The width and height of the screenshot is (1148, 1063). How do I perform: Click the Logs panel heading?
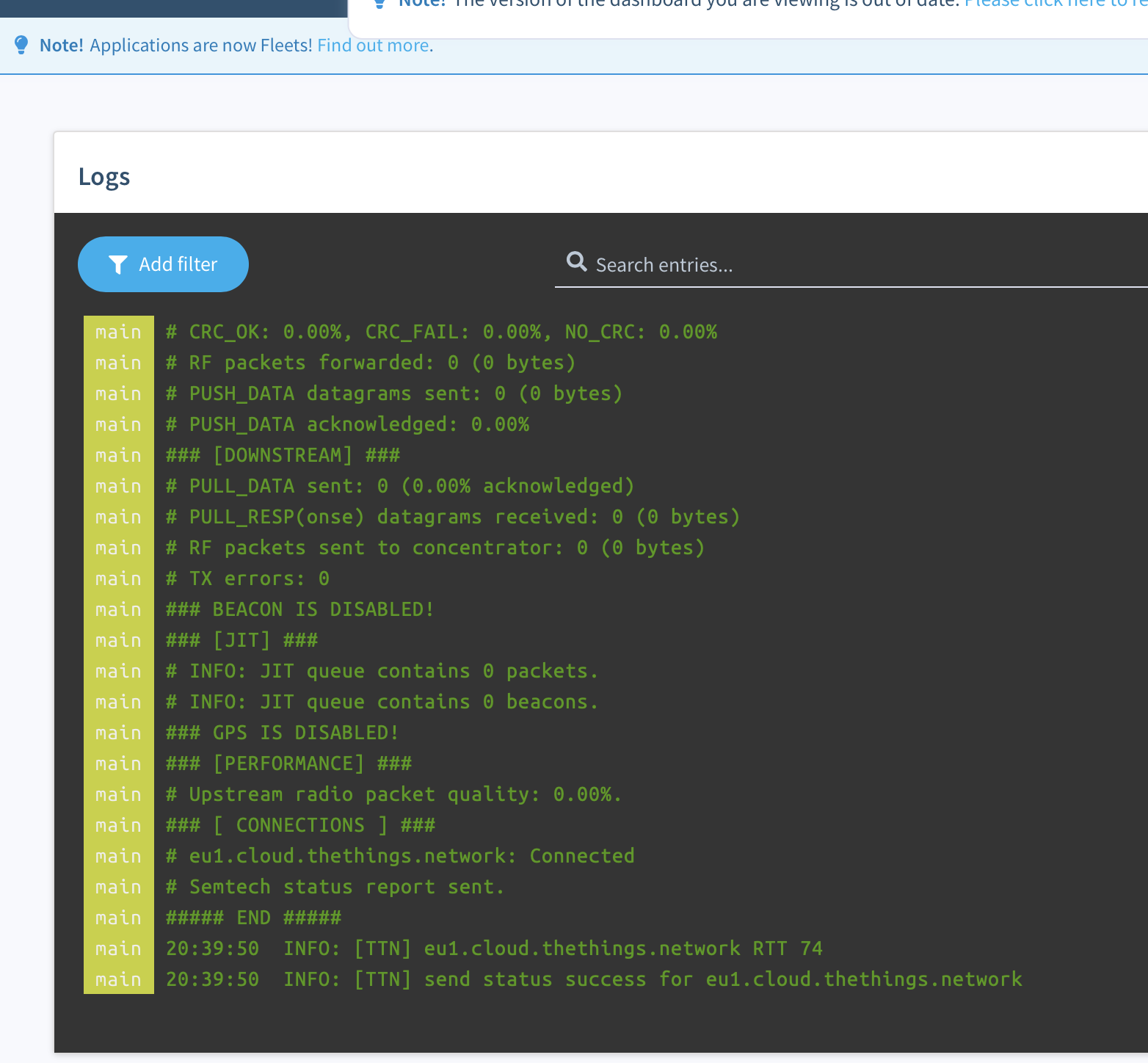pyautogui.click(x=104, y=177)
